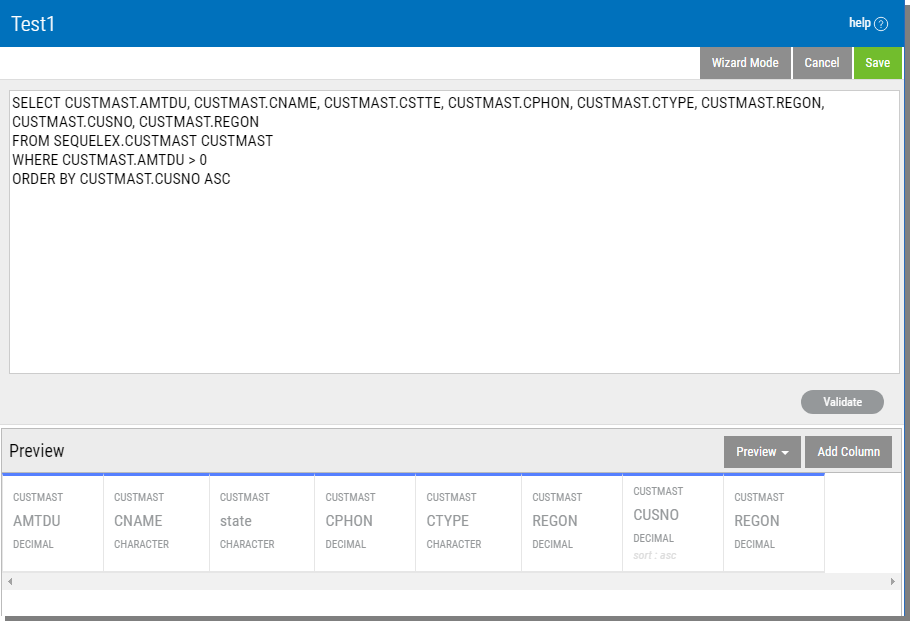Click the help link text

[x=859, y=23]
